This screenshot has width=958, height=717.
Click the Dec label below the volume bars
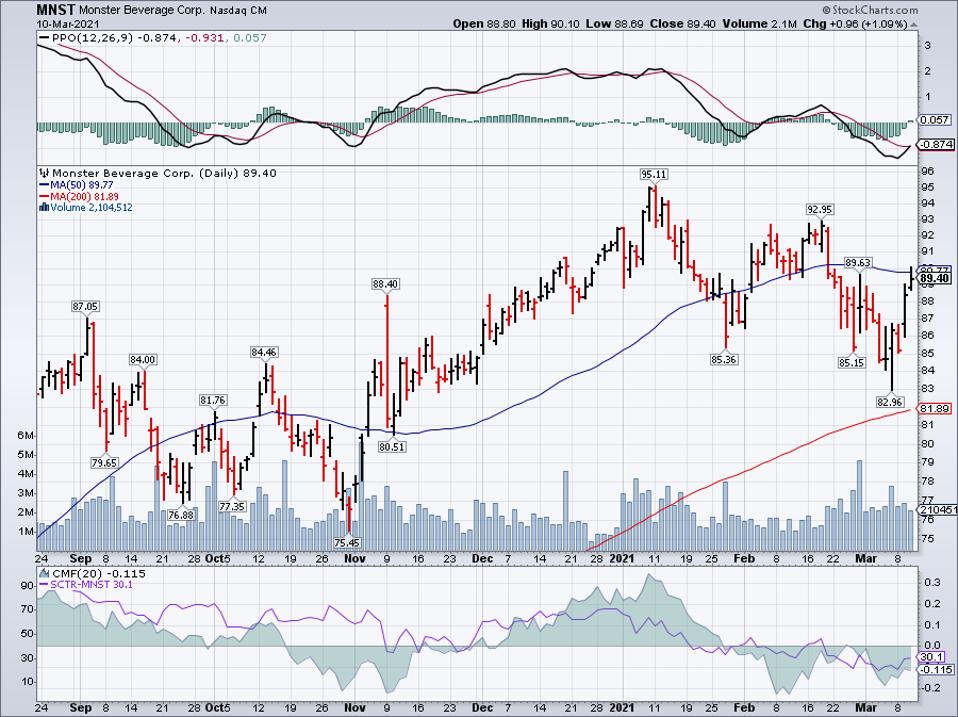[483, 558]
